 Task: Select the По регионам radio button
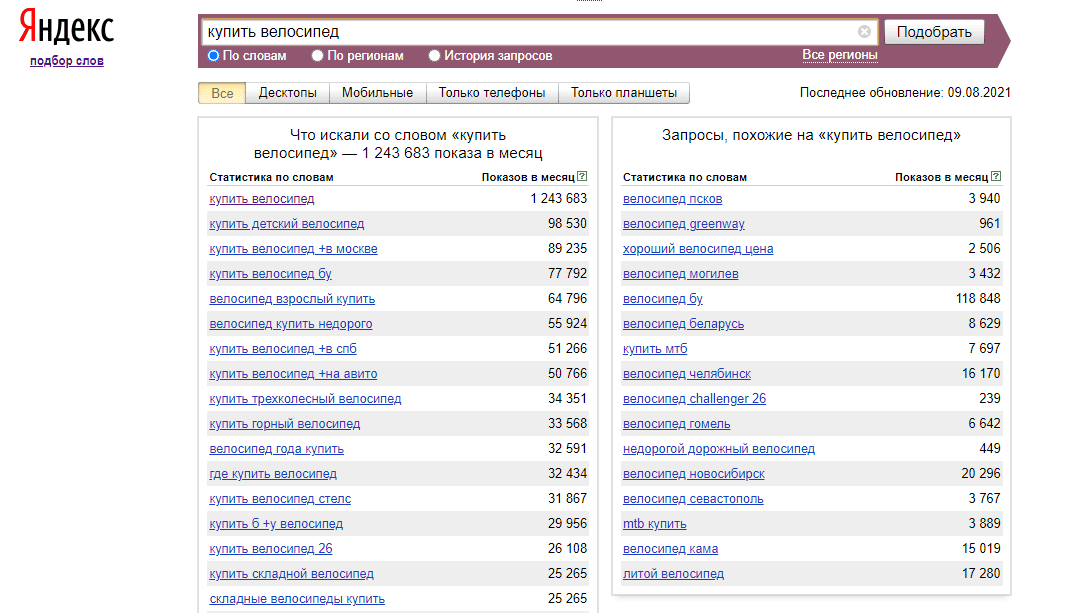coord(318,56)
